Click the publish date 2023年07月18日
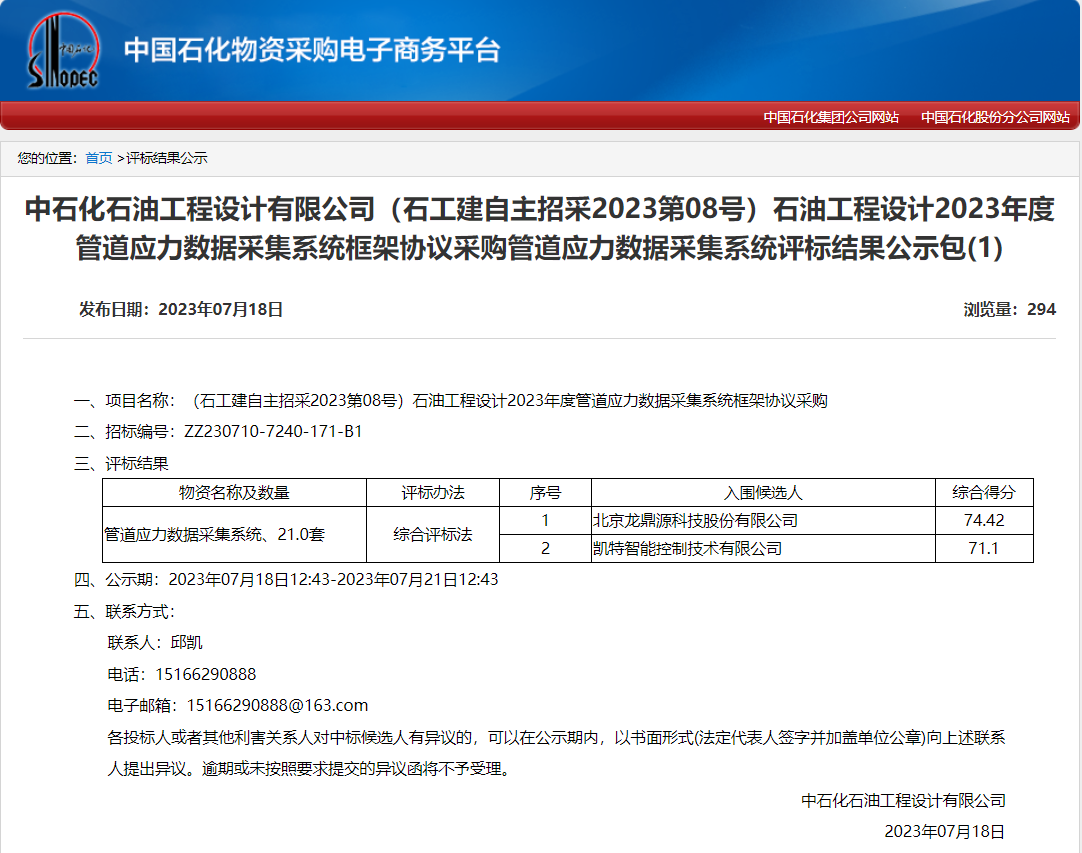 (x=222, y=309)
